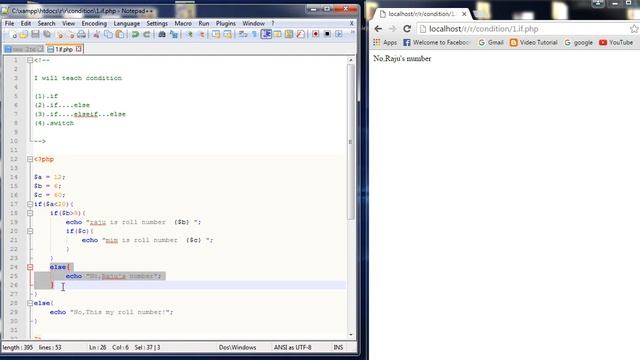Image resolution: width=640 pixels, height=360 pixels.
Task: Open the google bookmark
Action: 578,42
